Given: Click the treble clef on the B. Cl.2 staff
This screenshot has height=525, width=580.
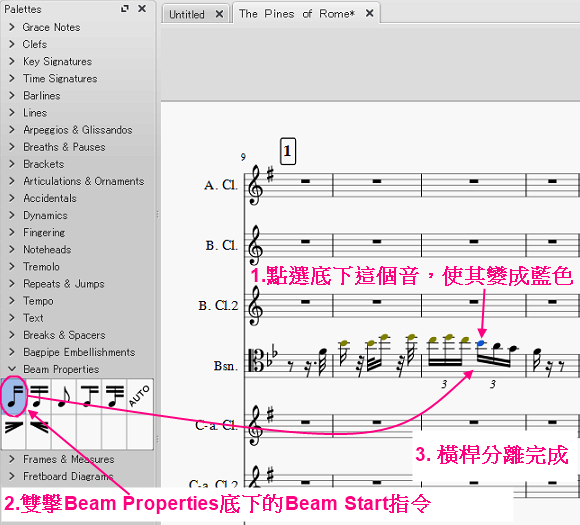Looking at the screenshot, I should [x=255, y=305].
